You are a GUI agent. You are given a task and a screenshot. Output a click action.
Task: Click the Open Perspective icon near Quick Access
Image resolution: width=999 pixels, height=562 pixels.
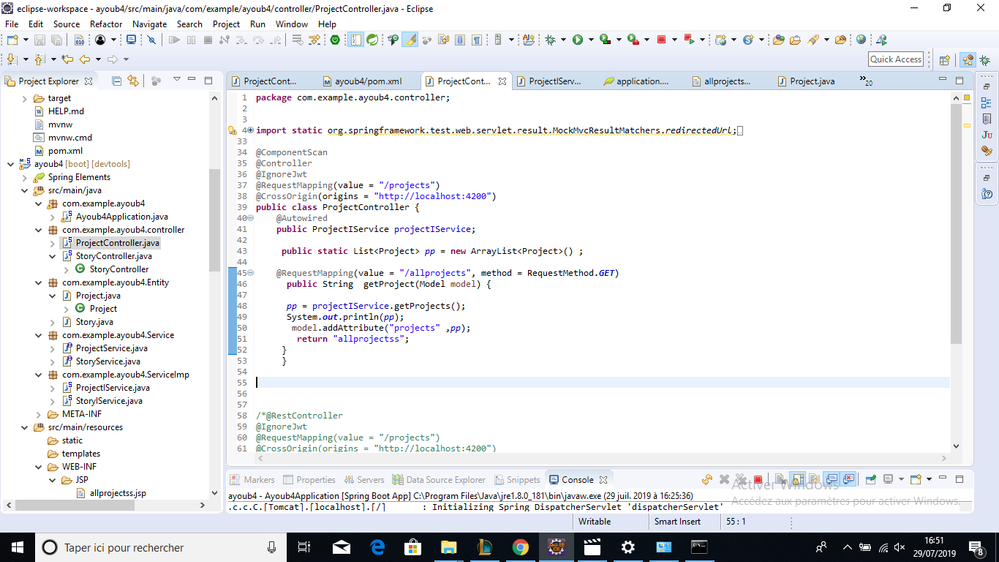click(x=943, y=60)
